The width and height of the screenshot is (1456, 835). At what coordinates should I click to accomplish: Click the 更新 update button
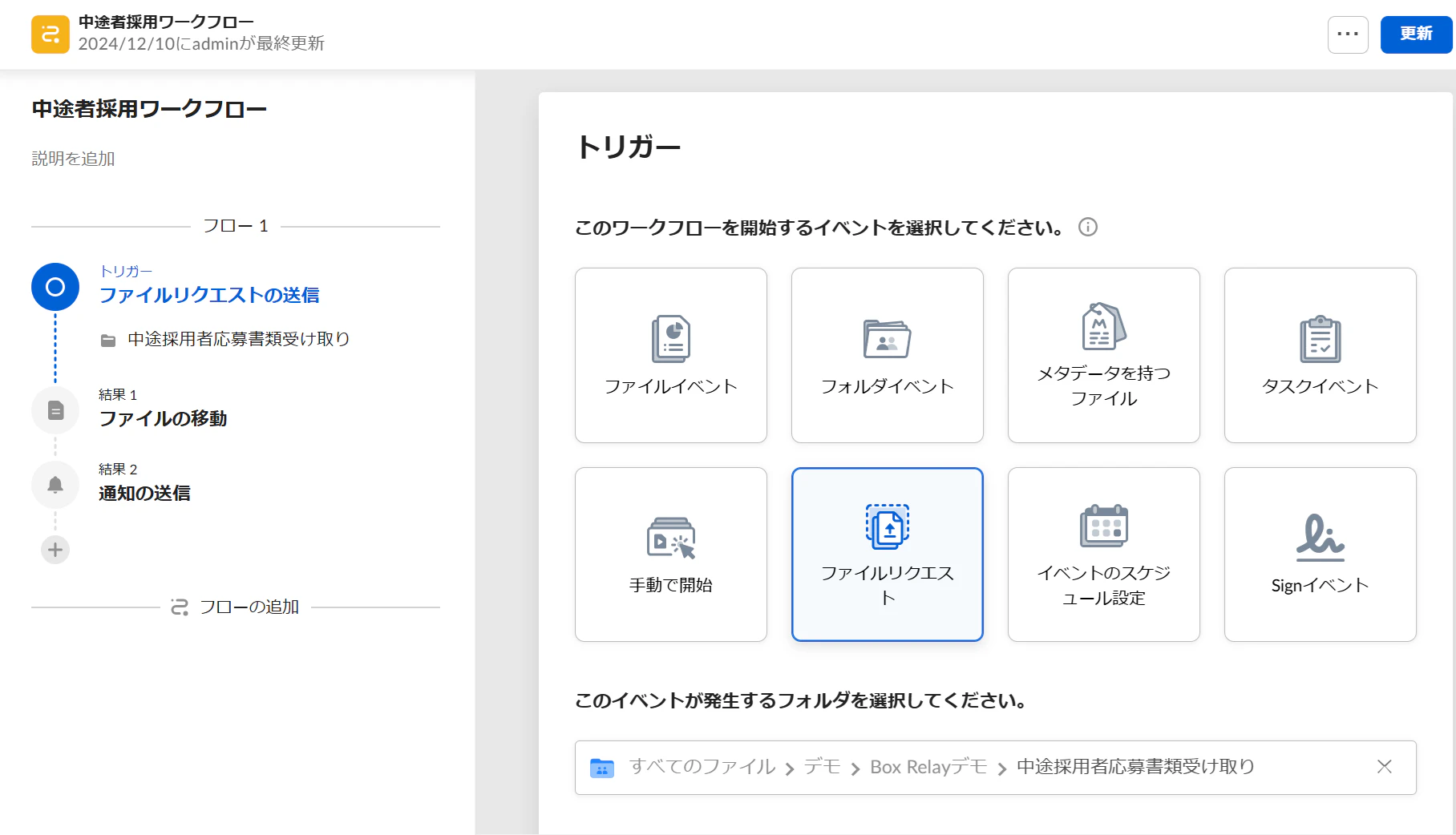point(1416,34)
